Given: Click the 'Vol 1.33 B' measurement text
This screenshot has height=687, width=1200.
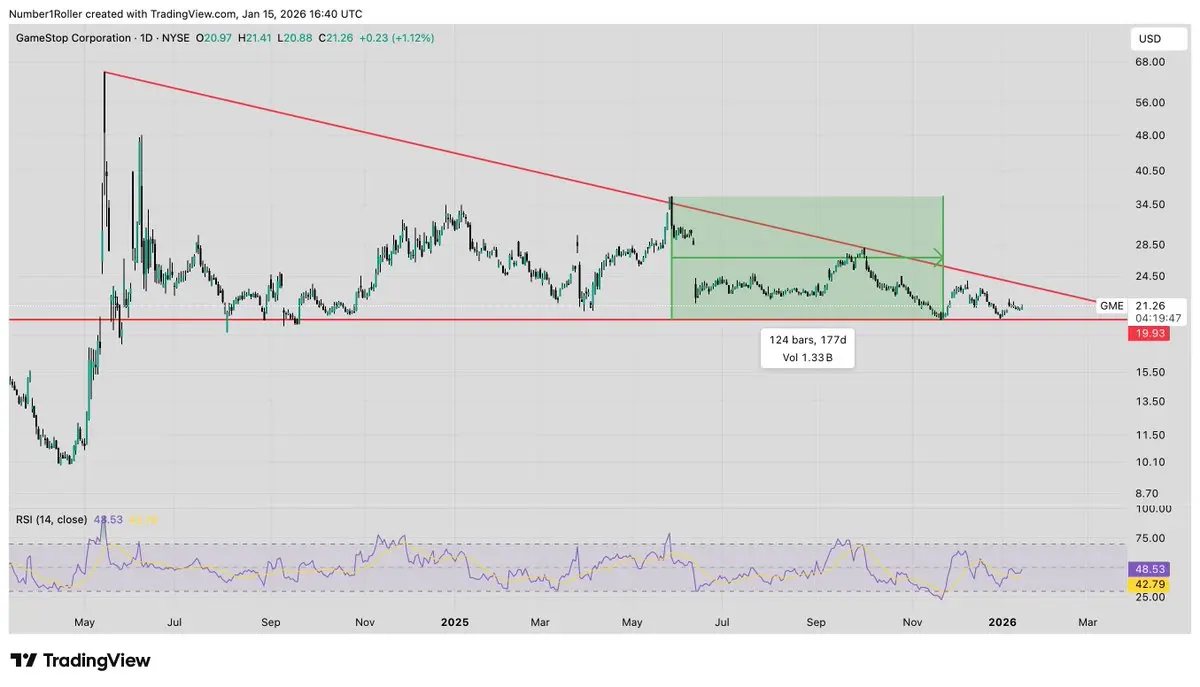Looking at the screenshot, I should 808,357.
